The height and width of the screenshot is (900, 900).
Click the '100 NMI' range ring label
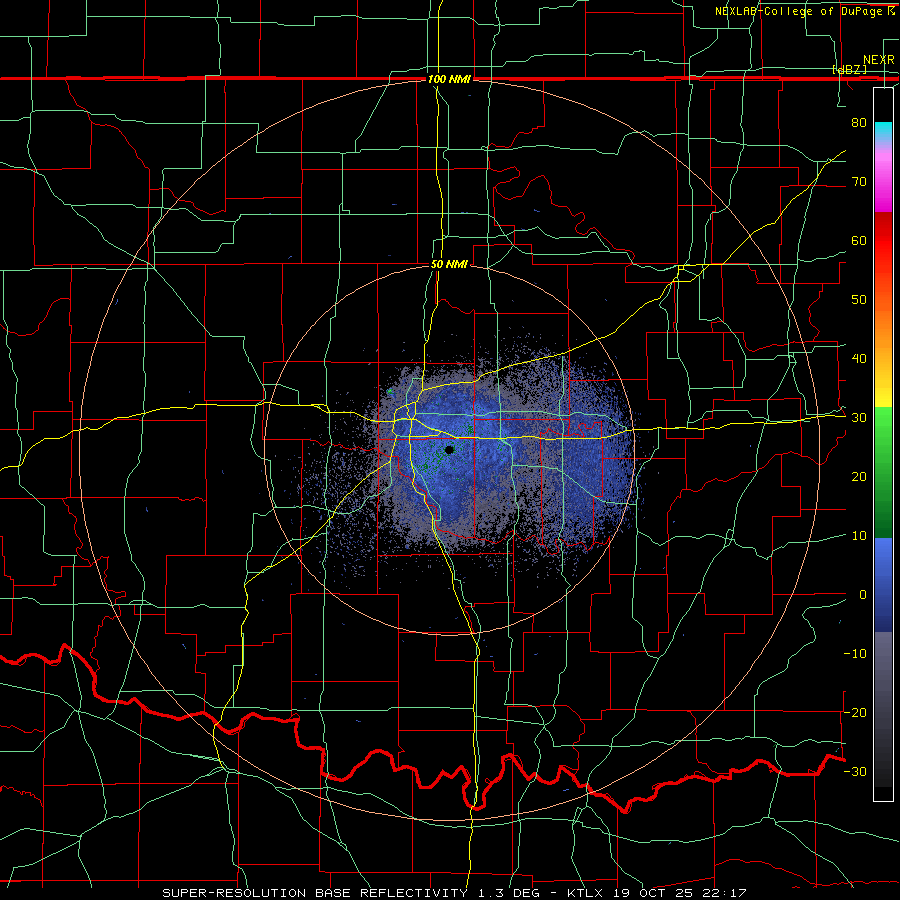click(449, 79)
